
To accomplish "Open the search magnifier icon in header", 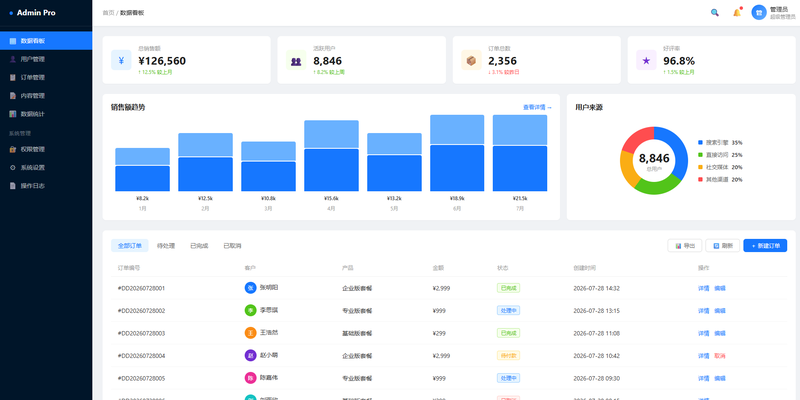I will coord(715,13).
